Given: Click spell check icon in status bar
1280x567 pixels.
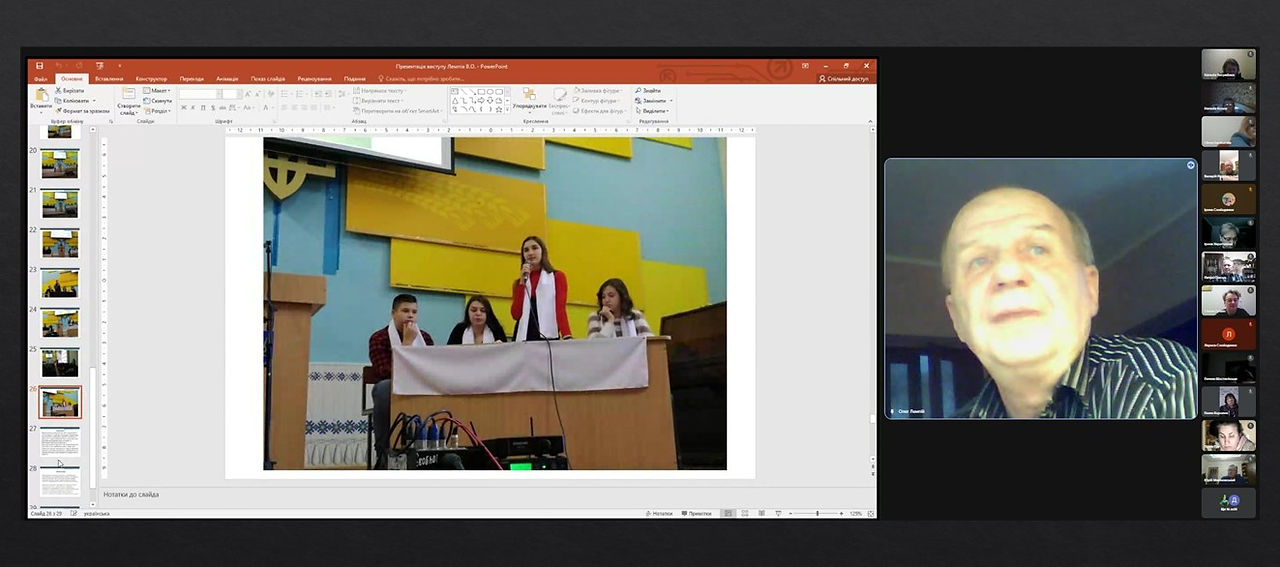Looking at the screenshot, I should [x=74, y=514].
